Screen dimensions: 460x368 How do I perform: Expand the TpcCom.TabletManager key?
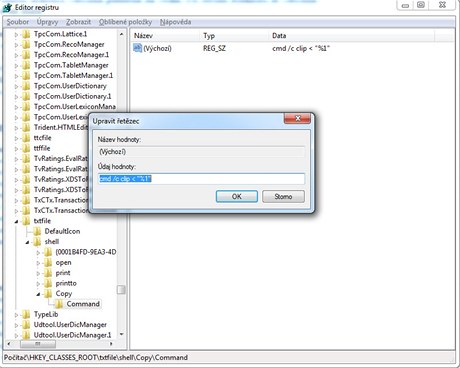click(16, 65)
